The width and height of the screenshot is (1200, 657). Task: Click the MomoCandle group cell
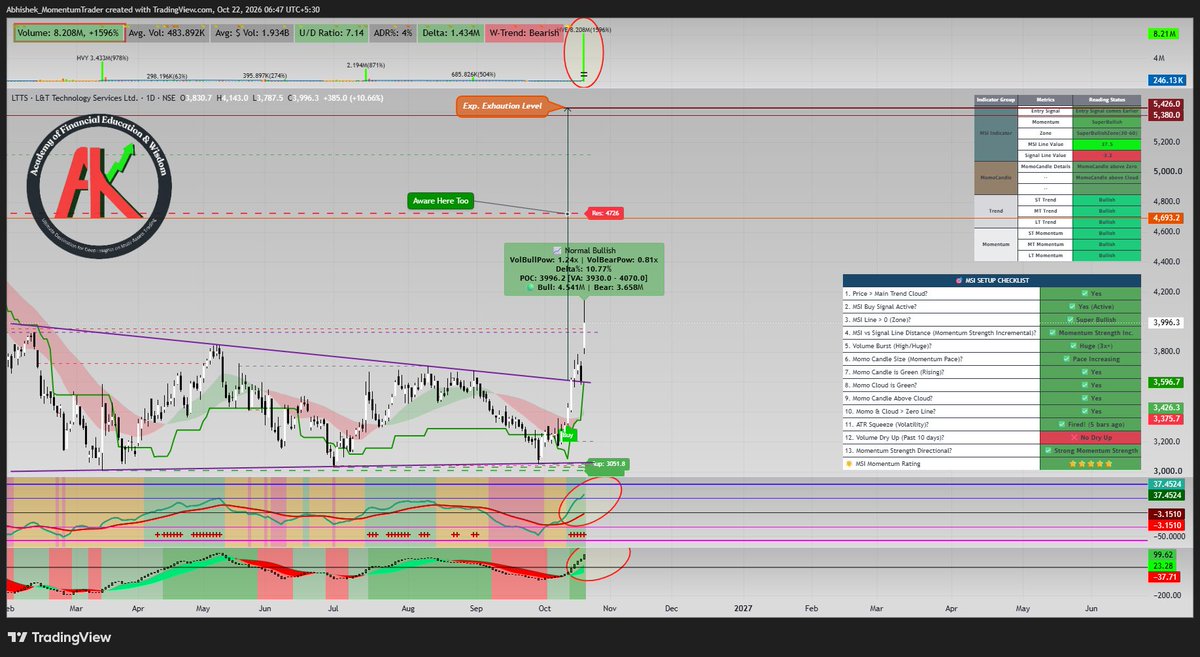(x=998, y=178)
